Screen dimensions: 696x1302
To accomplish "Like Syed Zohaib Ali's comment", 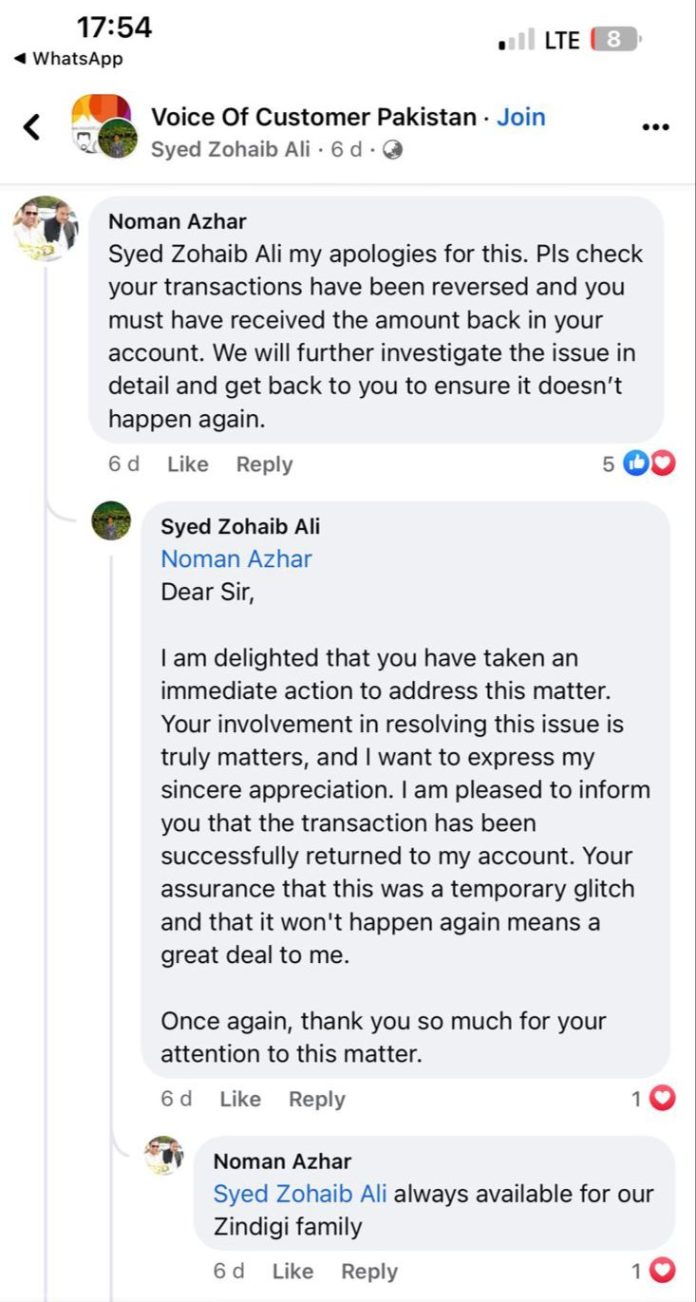I will (x=240, y=1098).
